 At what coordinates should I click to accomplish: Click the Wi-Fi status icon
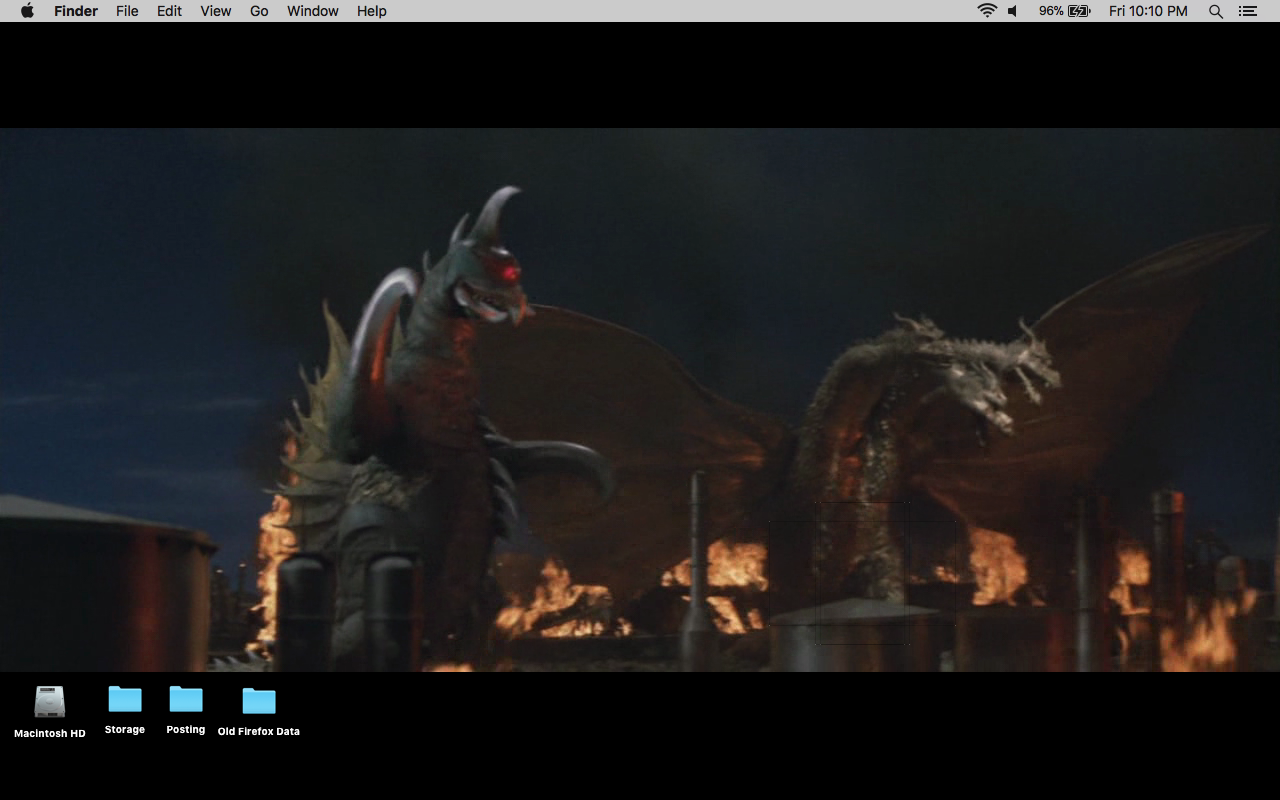point(987,11)
